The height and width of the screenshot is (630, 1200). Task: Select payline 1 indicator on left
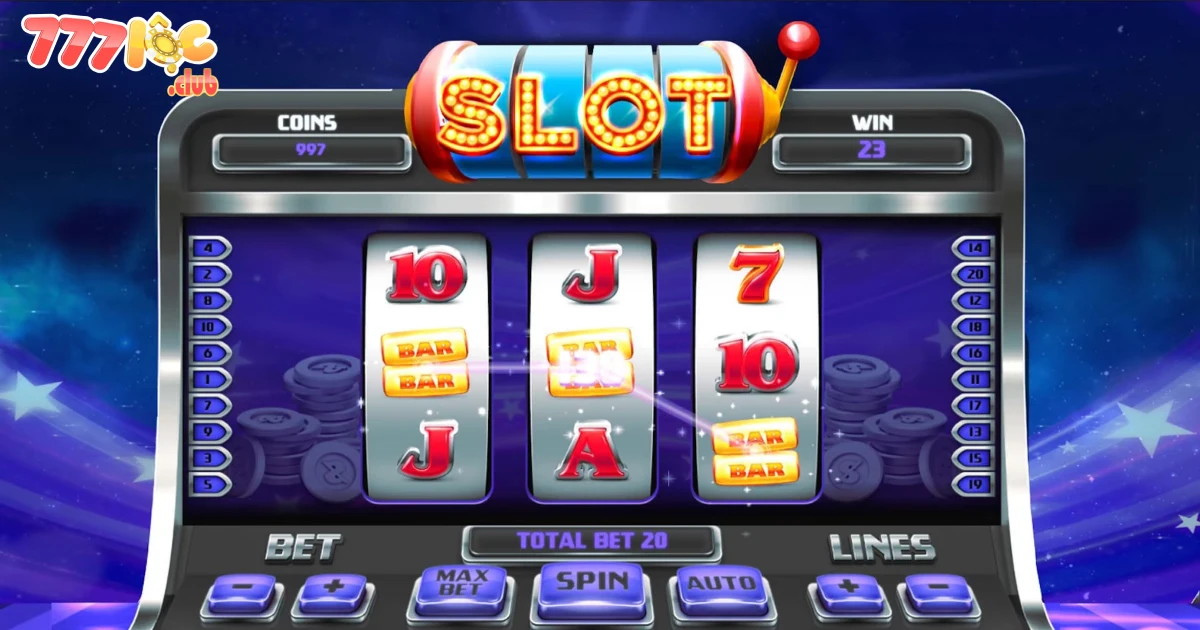click(x=210, y=379)
